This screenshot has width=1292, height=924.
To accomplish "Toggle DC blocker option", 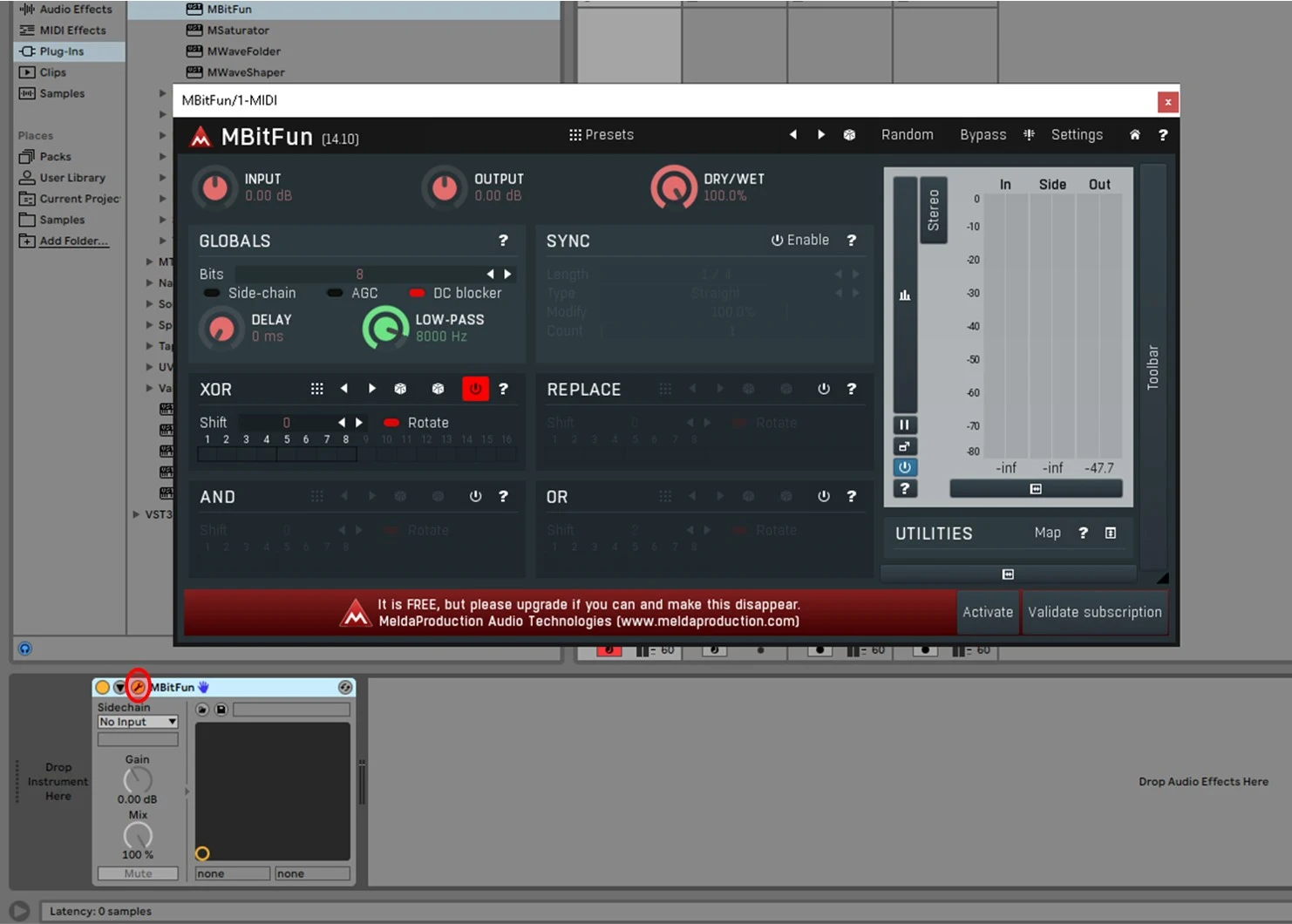I will [x=456, y=293].
